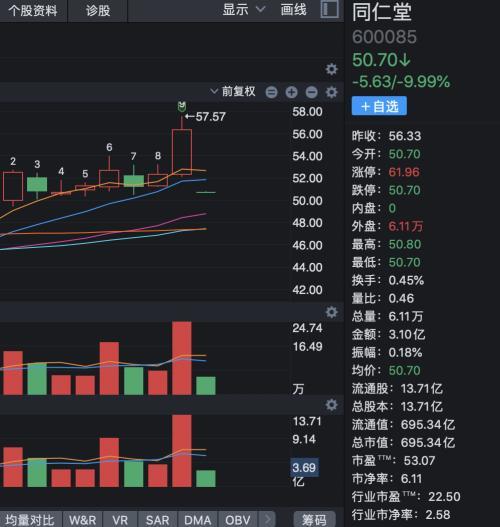Screen dimensions: 500x527
Task: Click the 外盘 value 6.11万
Action: click(x=406, y=226)
